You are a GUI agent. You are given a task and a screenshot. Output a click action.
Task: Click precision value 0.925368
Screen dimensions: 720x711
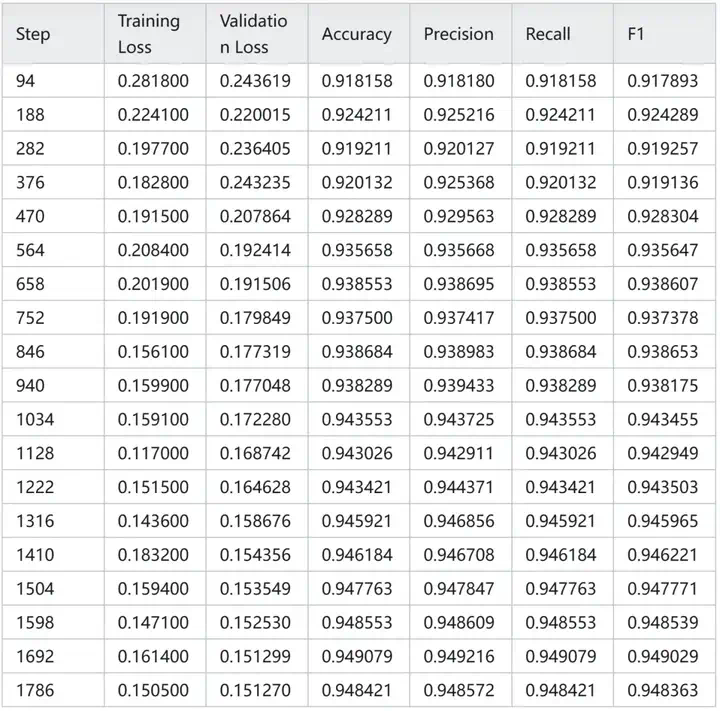pos(458,182)
